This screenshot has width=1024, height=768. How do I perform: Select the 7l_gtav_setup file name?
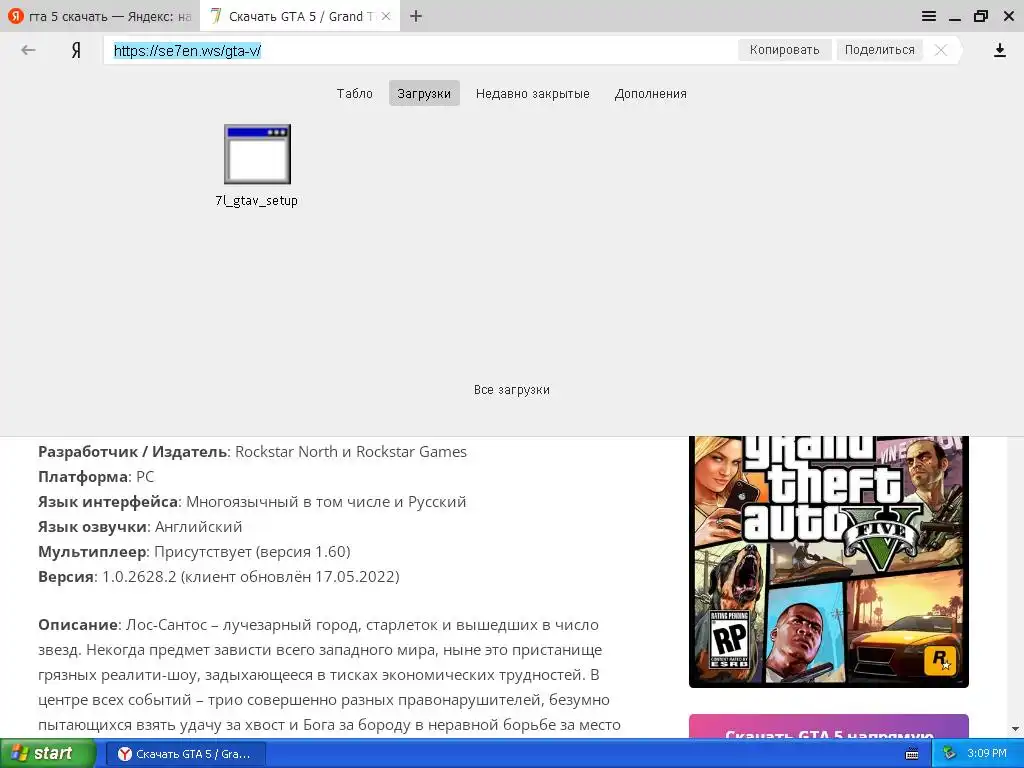(257, 200)
